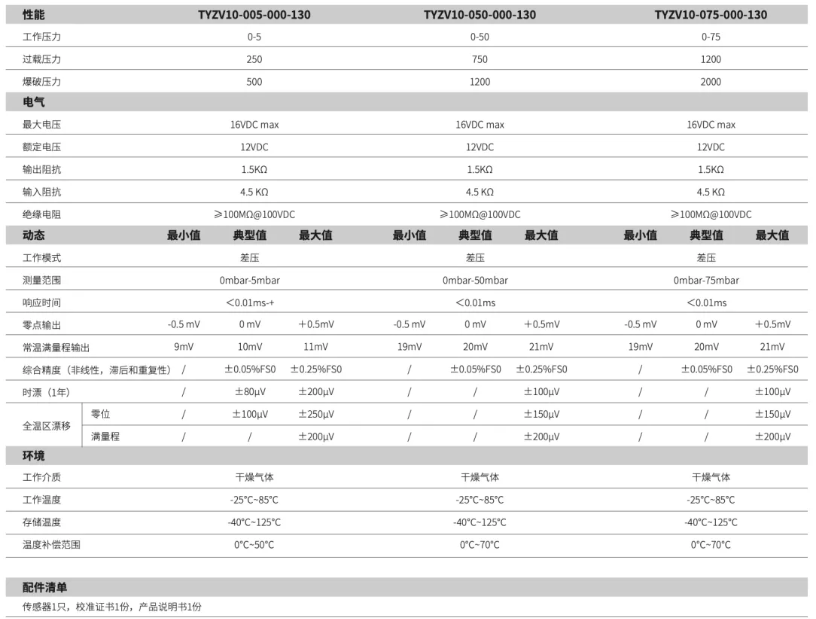
Task: Select the '±250μV' zero drift value
Action: (x=316, y=414)
